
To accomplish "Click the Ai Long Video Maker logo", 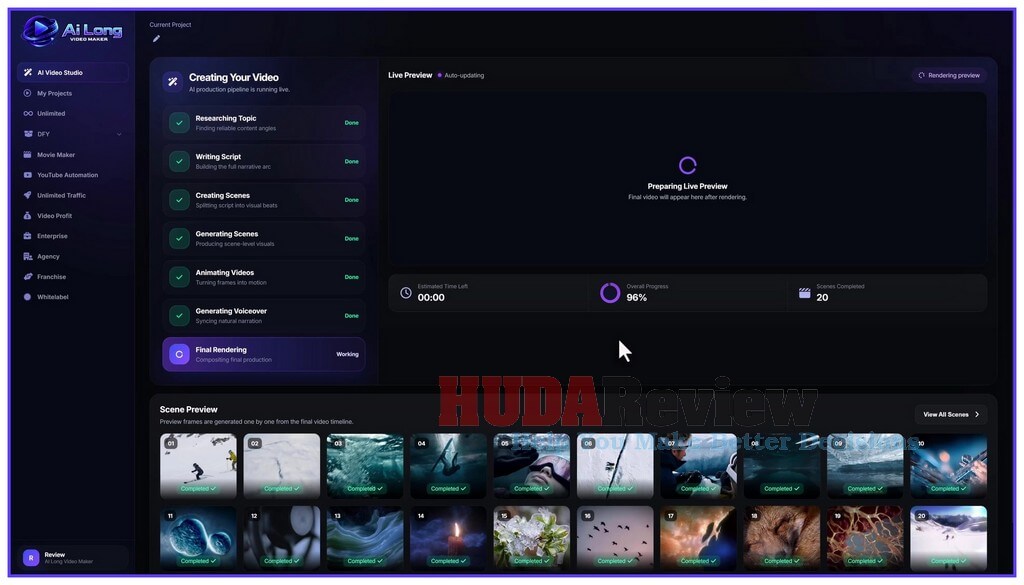I will point(72,30).
